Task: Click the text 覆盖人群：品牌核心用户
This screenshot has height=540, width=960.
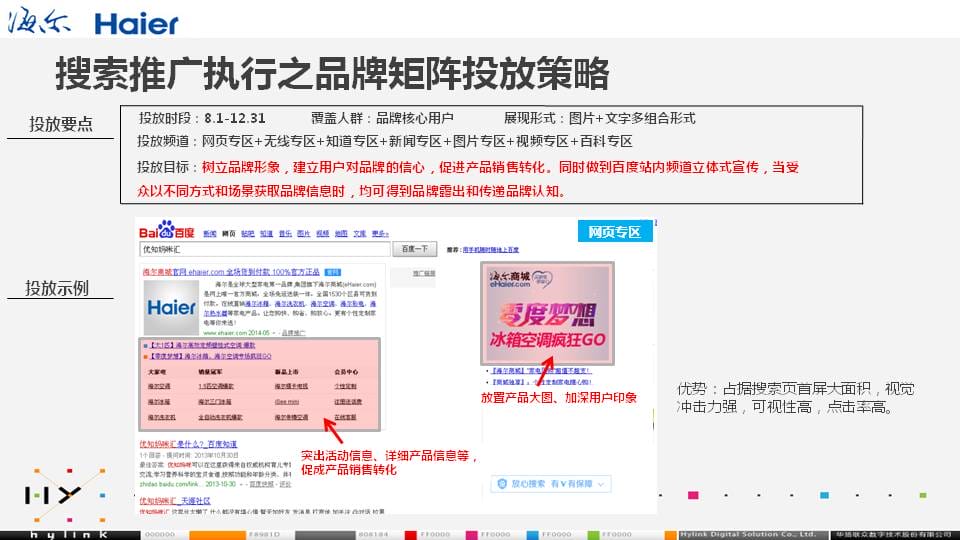Action: [382, 118]
